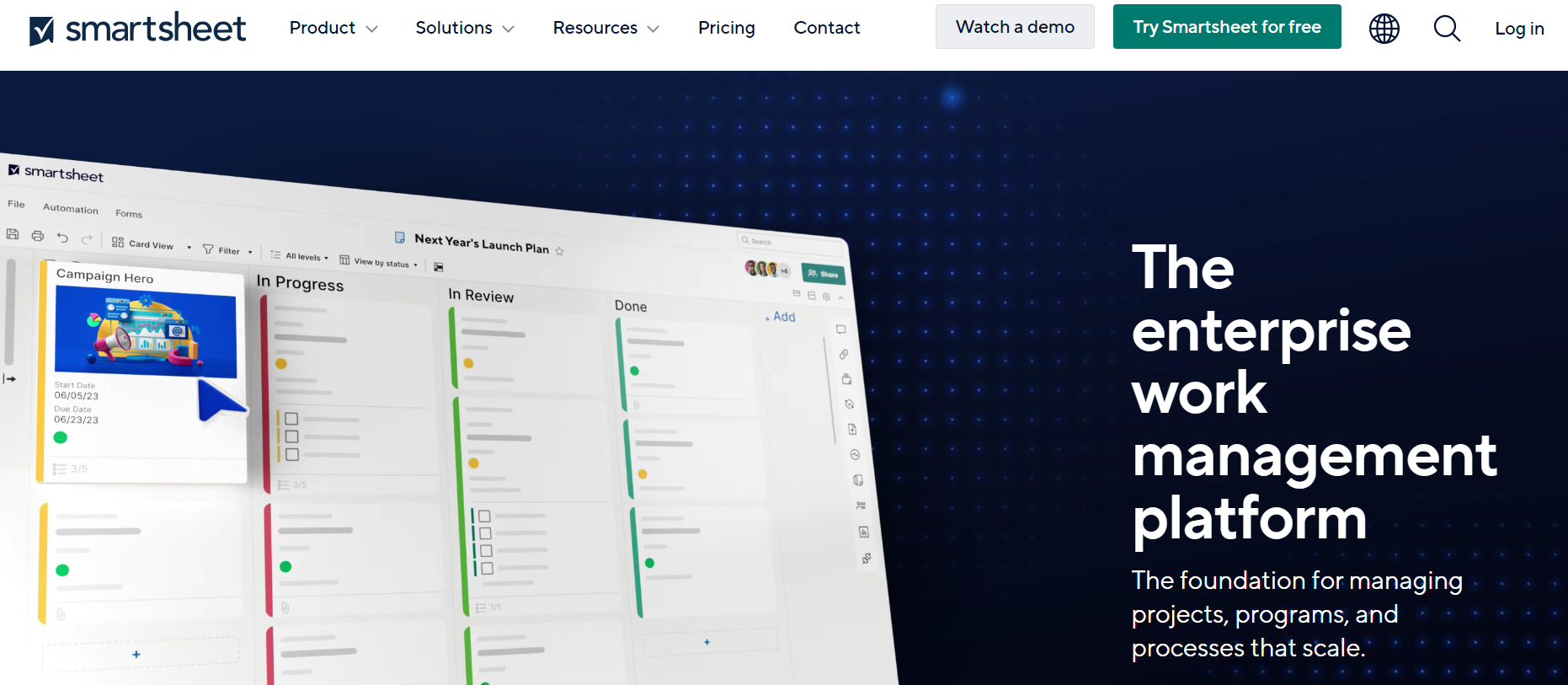Image resolution: width=1568 pixels, height=685 pixels.
Task: Open the comments speech bubble icon
Action: coord(840,329)
